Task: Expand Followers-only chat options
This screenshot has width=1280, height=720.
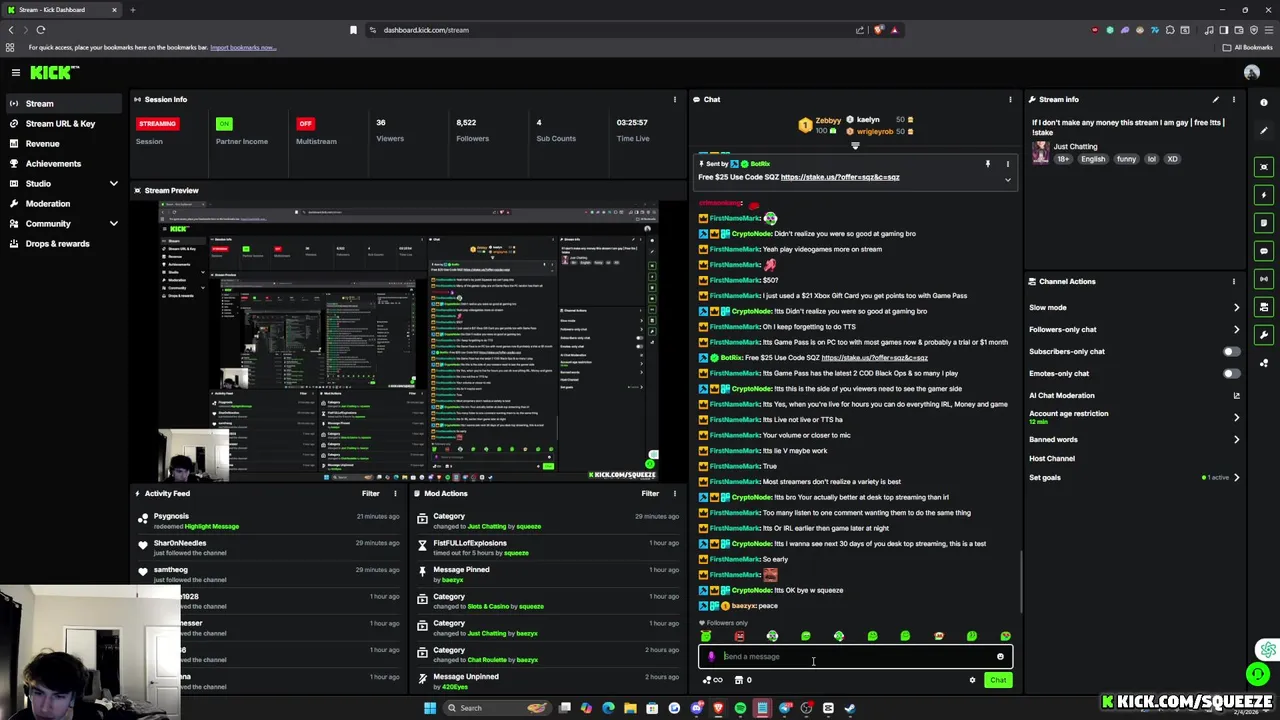Action: [1236, 329]
